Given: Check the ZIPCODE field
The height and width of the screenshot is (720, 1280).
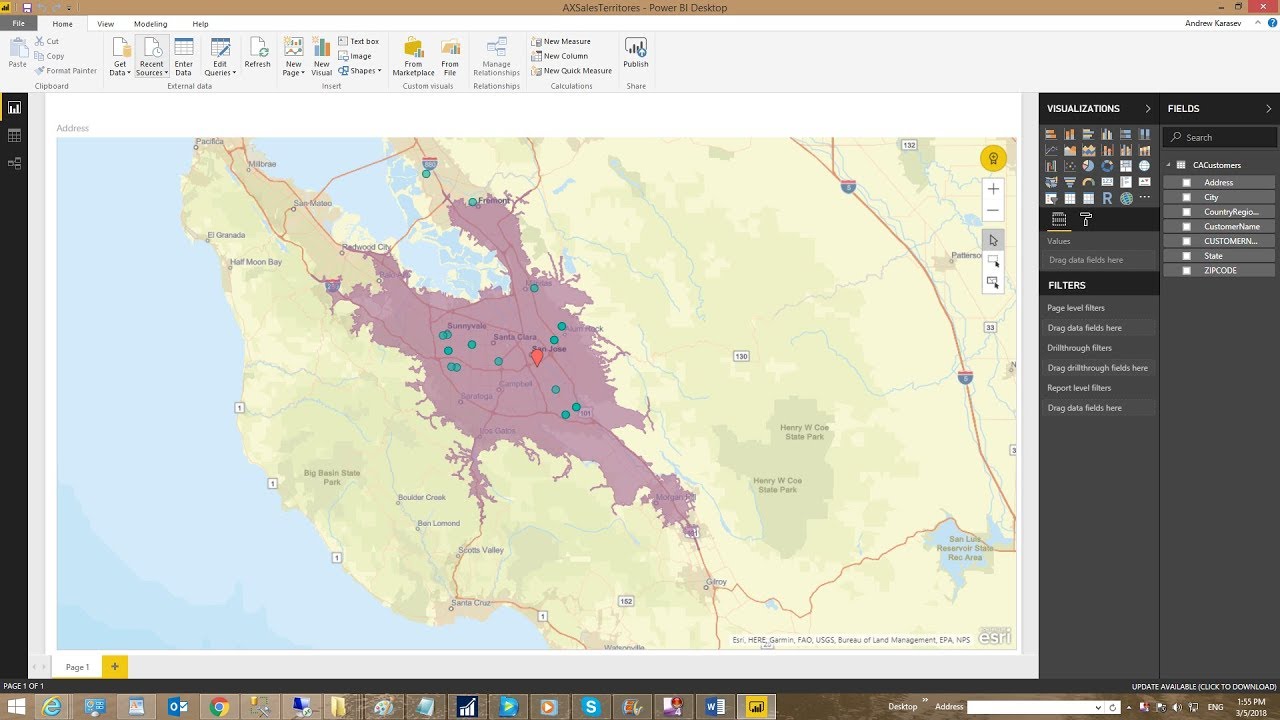Looking at the screenshot, I should tap(1187, 270).
